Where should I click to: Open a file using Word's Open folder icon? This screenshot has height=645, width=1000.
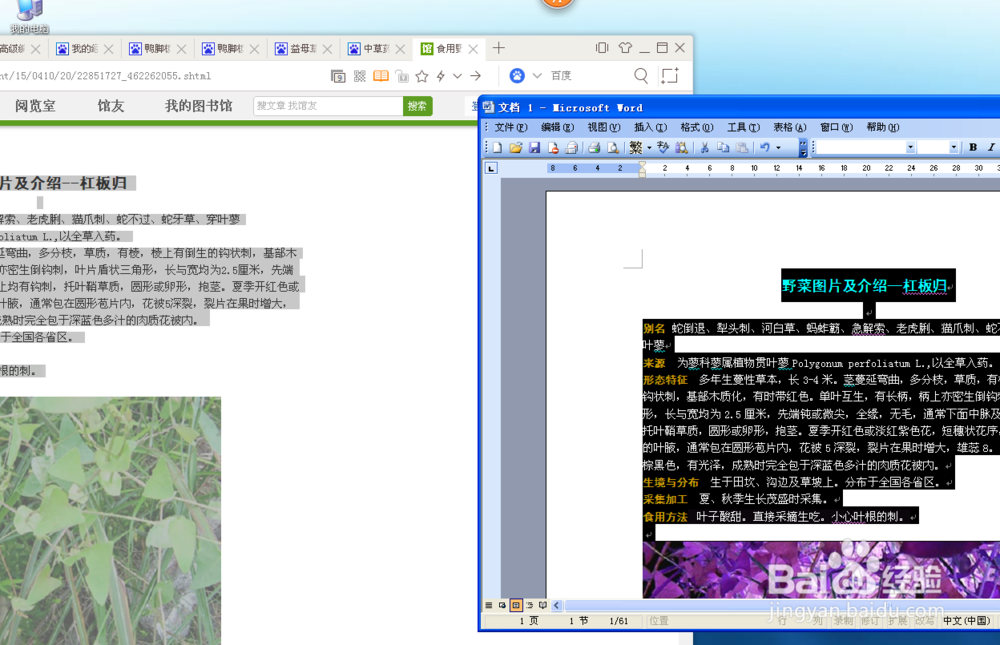pos(515,146)
